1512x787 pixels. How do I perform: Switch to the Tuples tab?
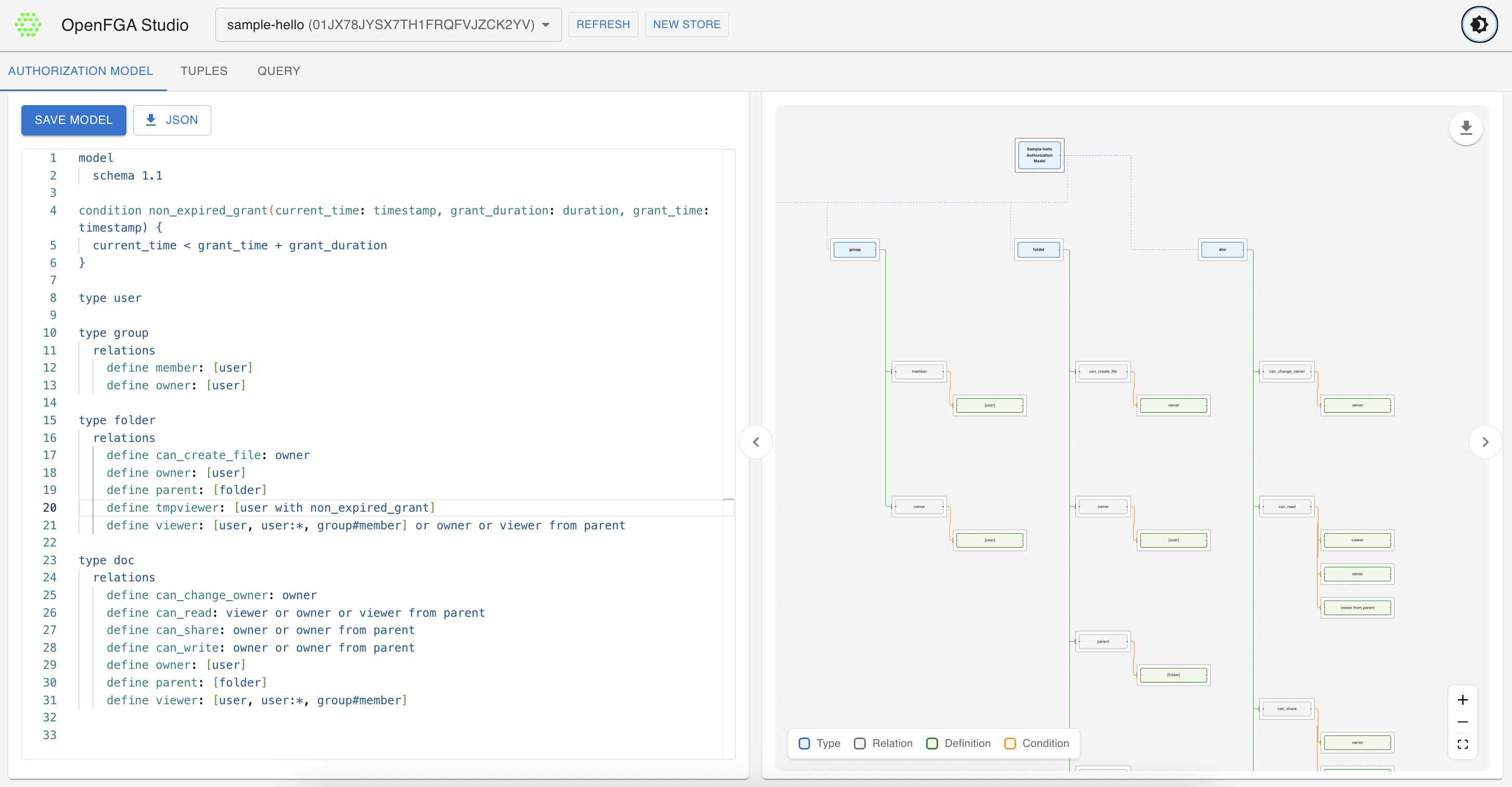pyautogui.click(x=203, y=70)
